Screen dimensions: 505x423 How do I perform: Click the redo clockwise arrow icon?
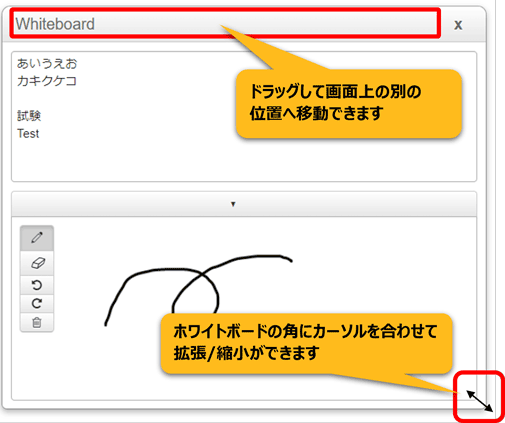pyautogui.click(x=37, y=304)
